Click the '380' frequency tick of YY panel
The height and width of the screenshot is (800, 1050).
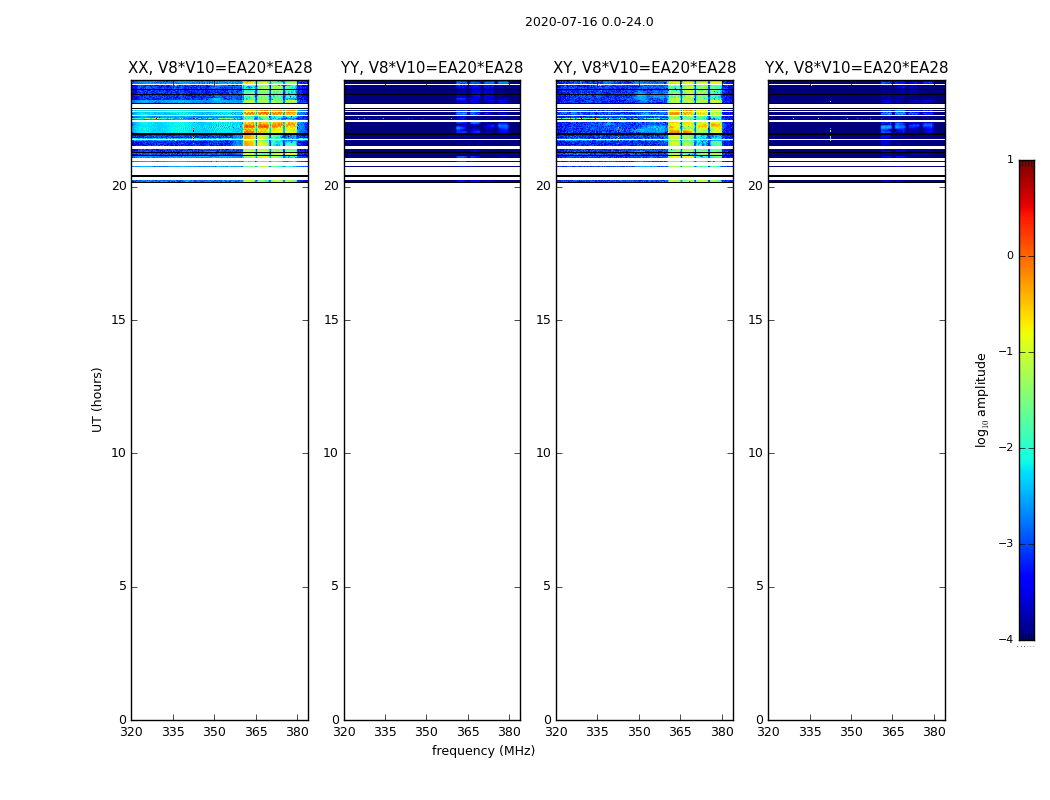[x=510, y=732]
